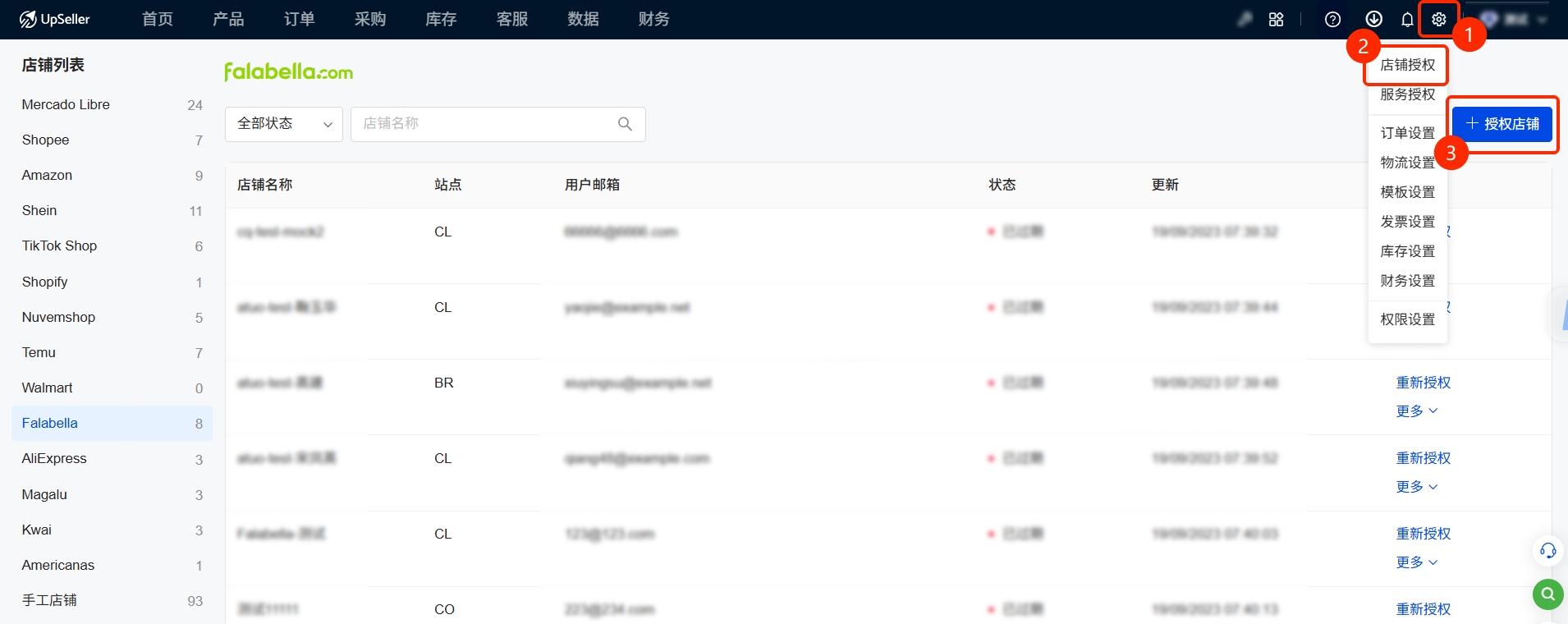Click the 授权店铺 button
1568x624 pixels.
pos(1502,124)
